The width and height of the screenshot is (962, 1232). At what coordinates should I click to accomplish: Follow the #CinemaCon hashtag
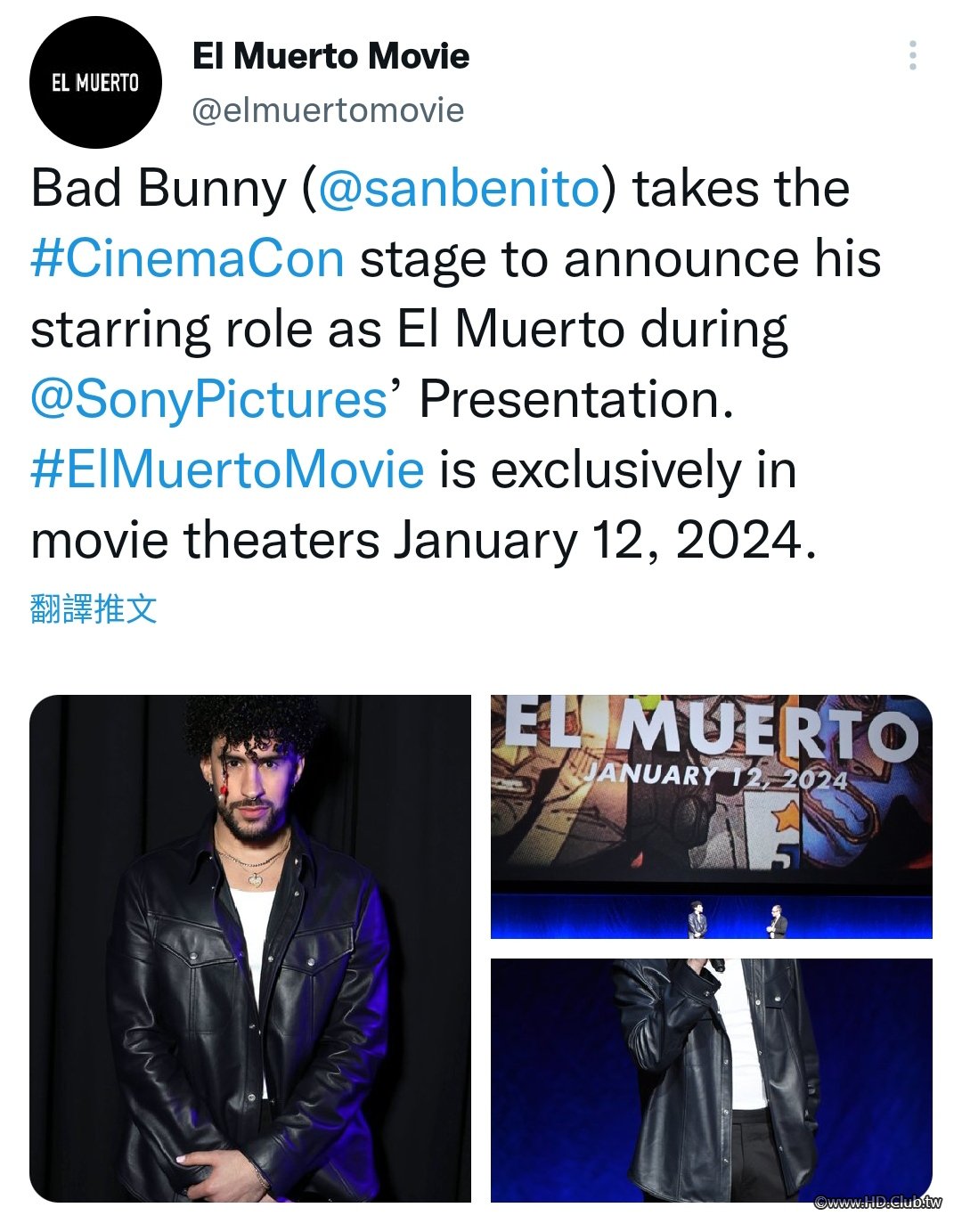pyautogui.click(x=187, y=258)
